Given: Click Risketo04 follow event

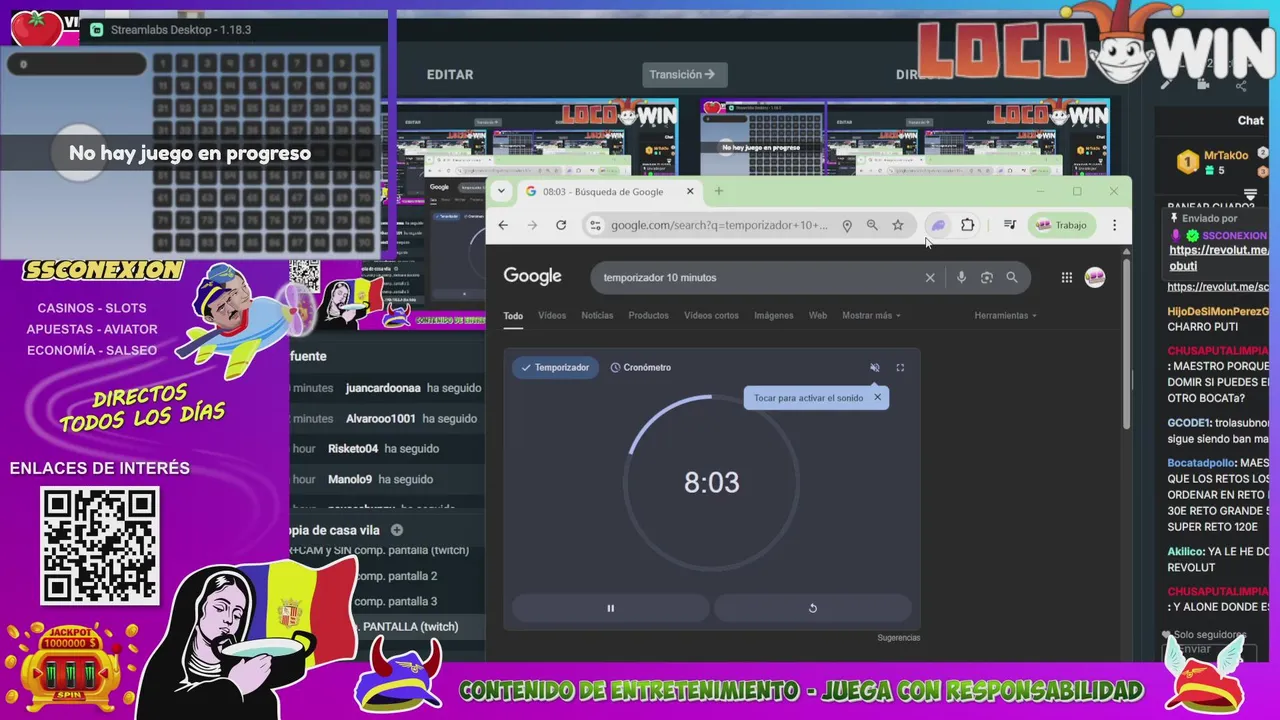Looking at the screenshot, I should point(388,448).
